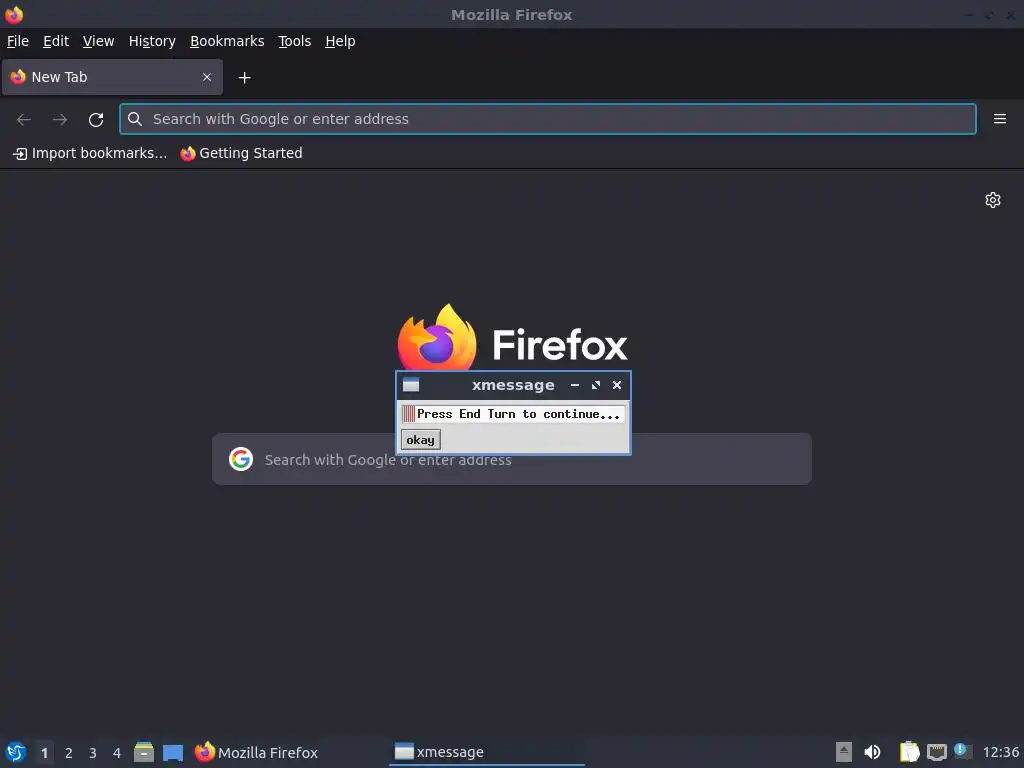Switch to workspace 2
Viewport: 1024px width, 768px height.
click(69, 753)
